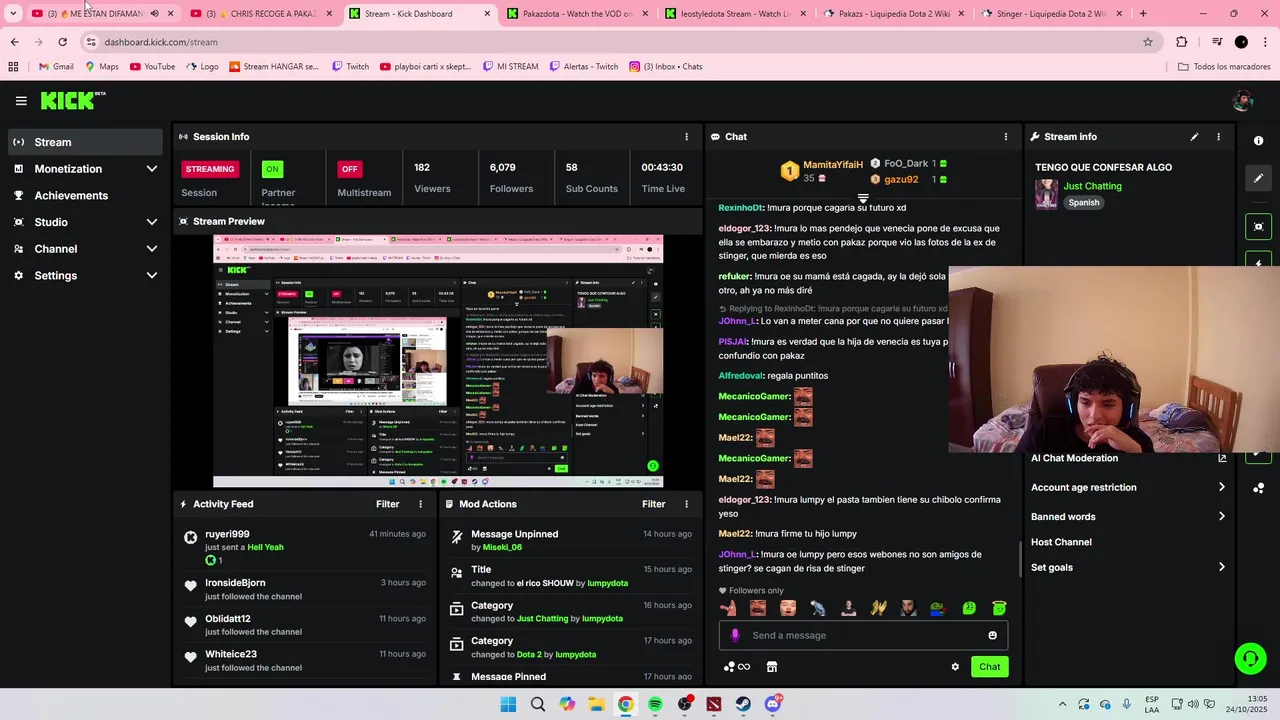
Task: Insert the praying hands emote
Action: pos(878,608)
